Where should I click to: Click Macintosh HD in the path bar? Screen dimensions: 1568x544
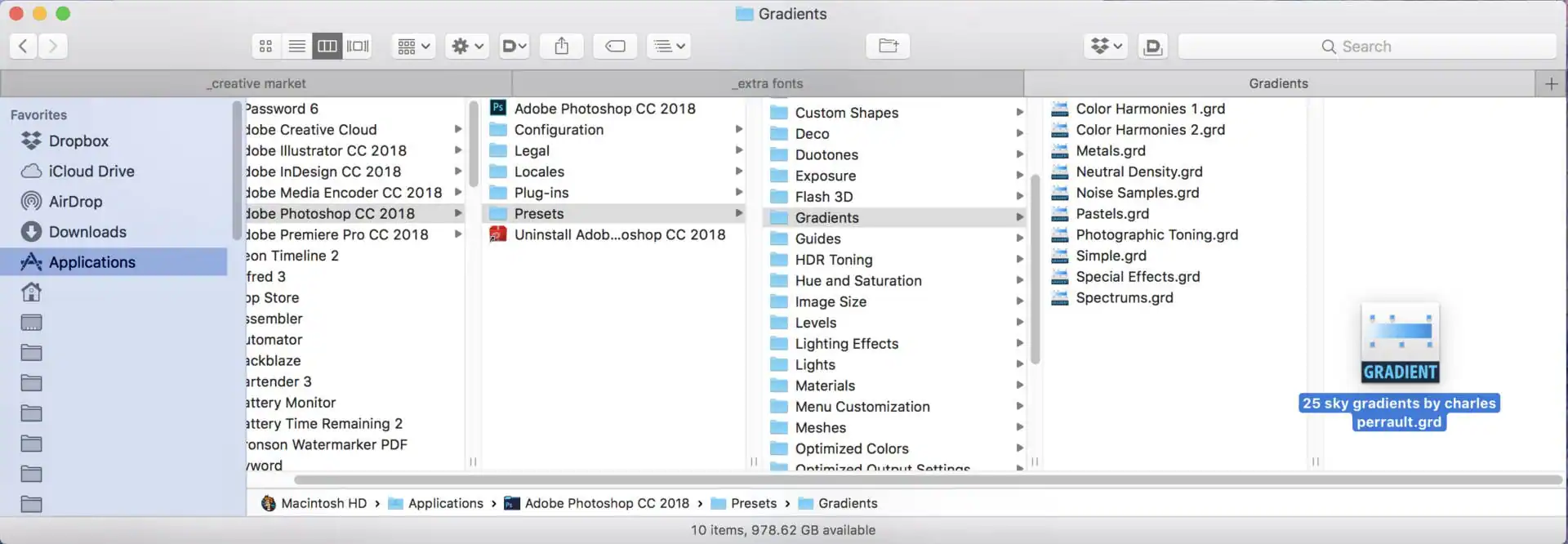[314, 503]
